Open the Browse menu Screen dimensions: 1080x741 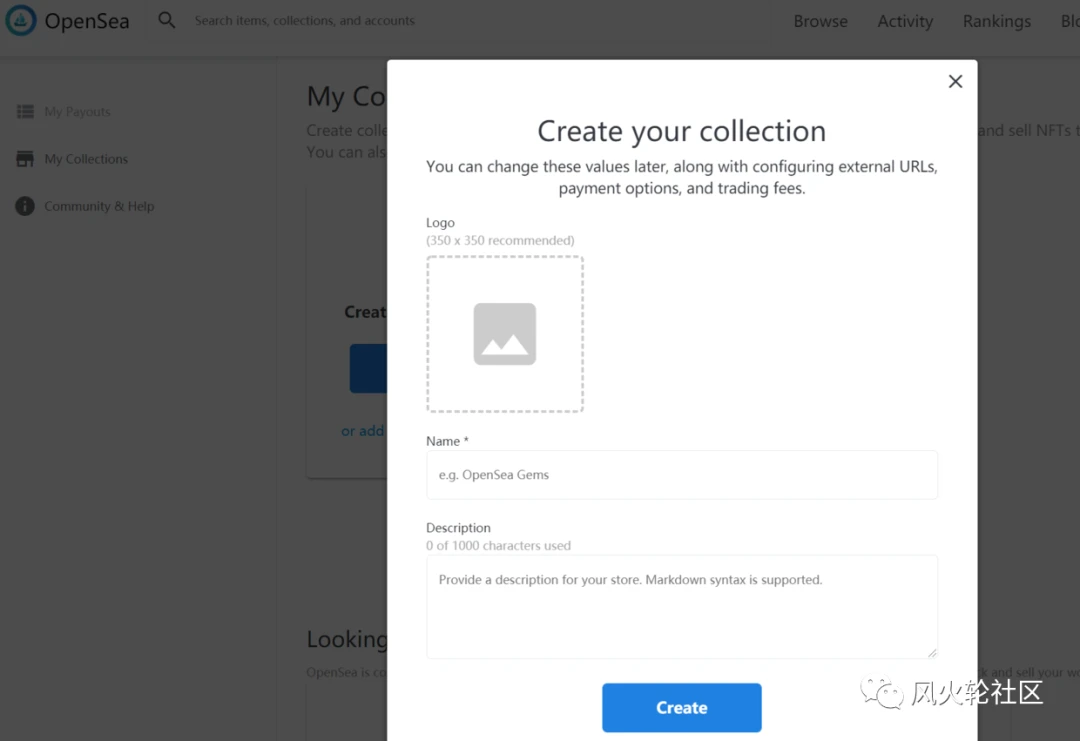(x=820, y=21)
